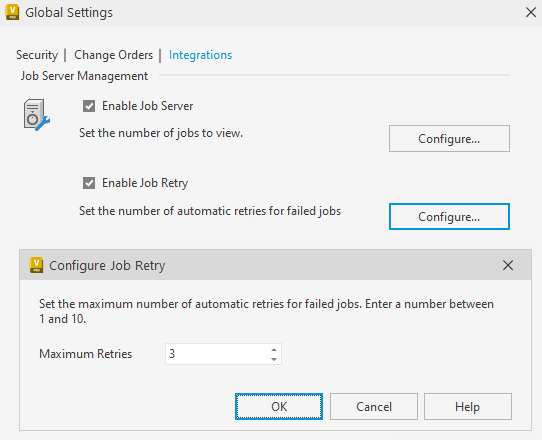
Task: Click the Vault icon in Global Settings title
Action: click(12, 12)
